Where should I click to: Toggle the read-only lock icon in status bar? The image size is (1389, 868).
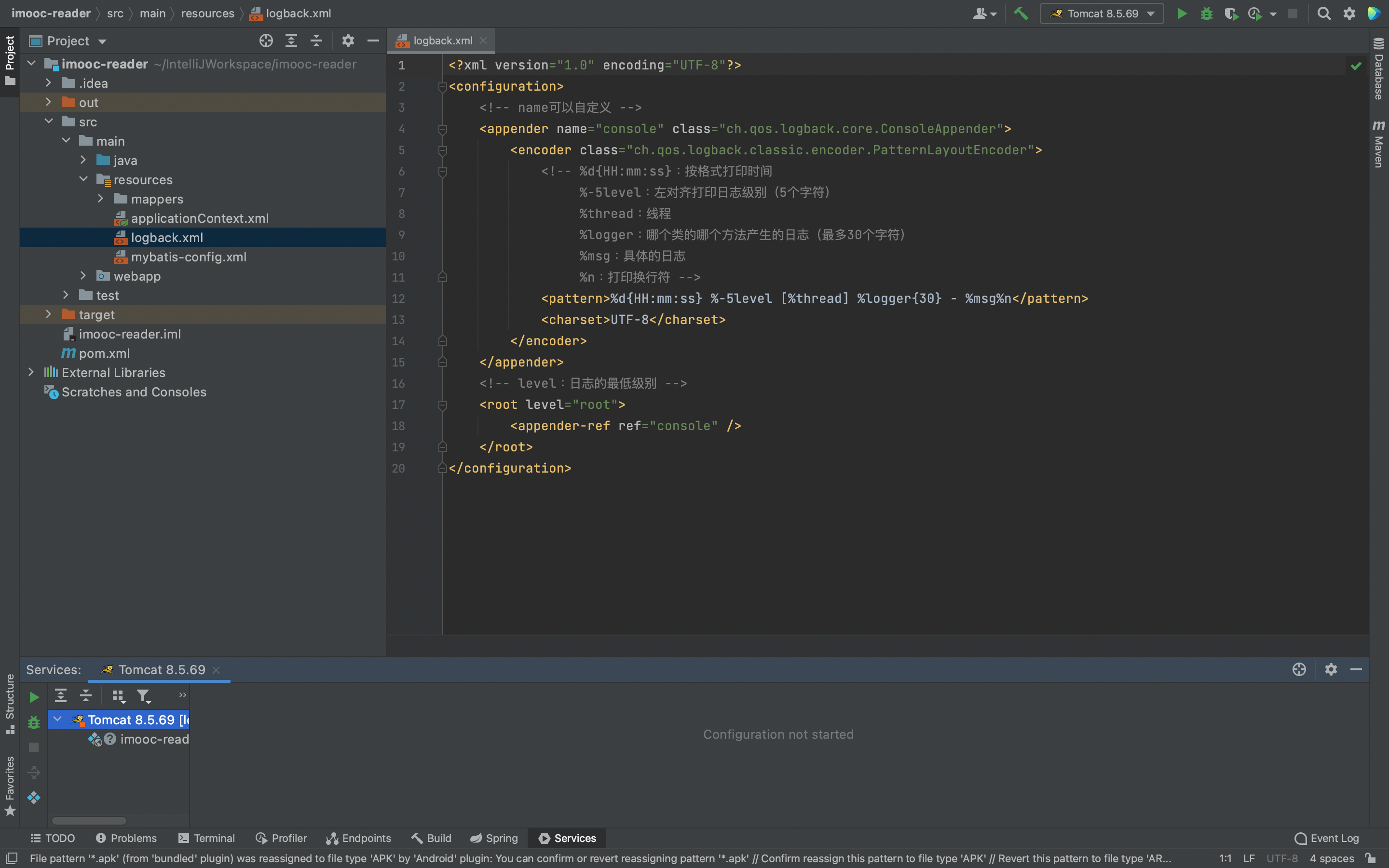click(x=1371, y=858)
